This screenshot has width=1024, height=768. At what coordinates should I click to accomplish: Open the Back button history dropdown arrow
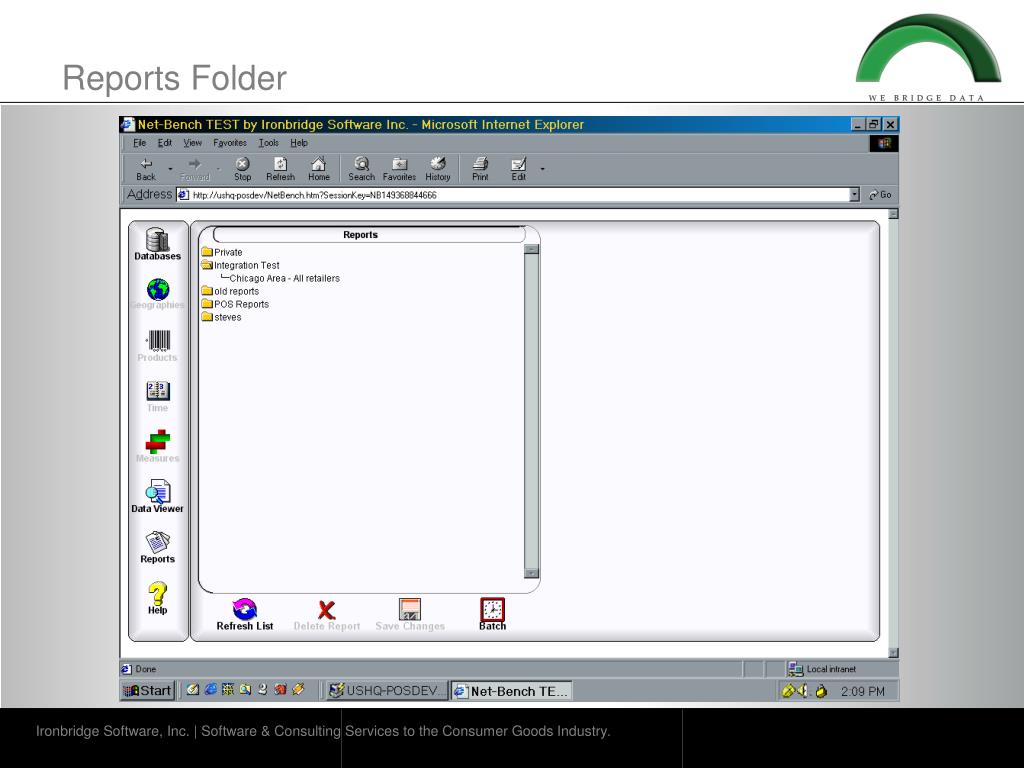click(x=170, y=169)
